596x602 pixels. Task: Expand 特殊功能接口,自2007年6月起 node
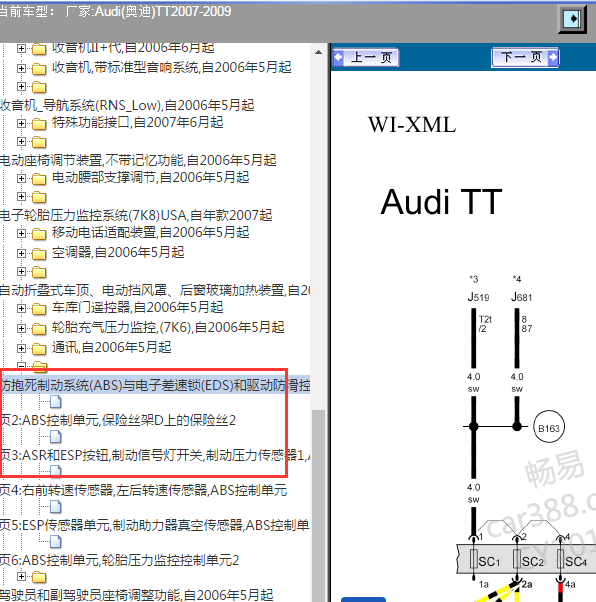pos(22,124)
